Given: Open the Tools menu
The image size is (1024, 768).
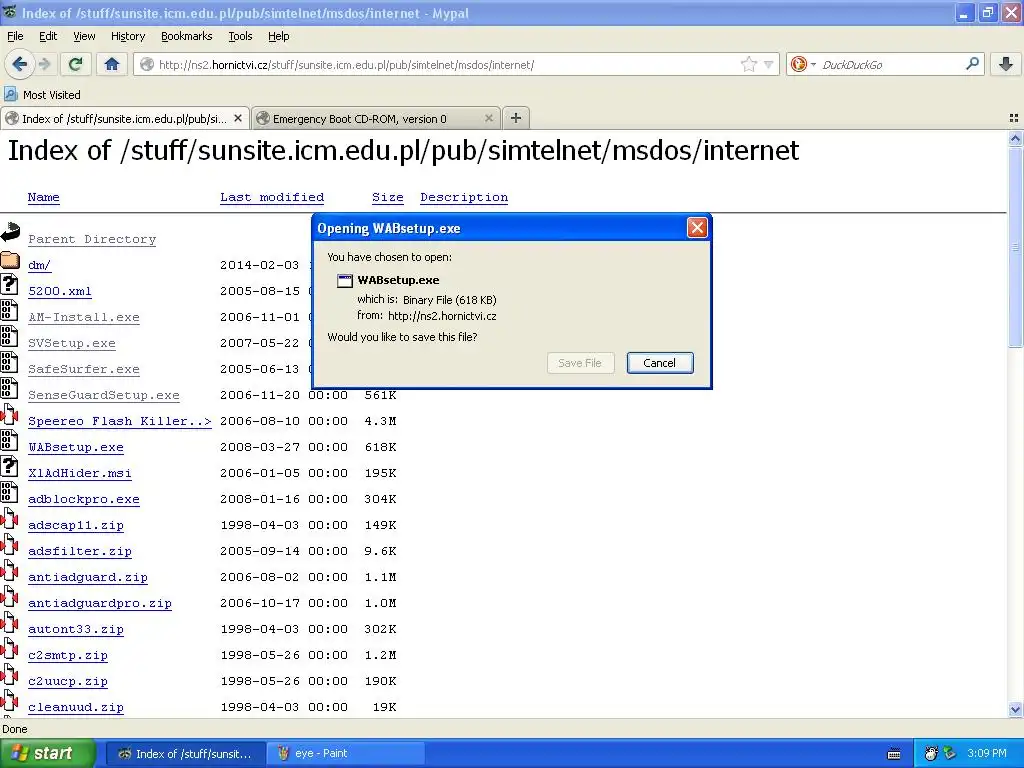Looking at the screenshot, I should [240, 36].
